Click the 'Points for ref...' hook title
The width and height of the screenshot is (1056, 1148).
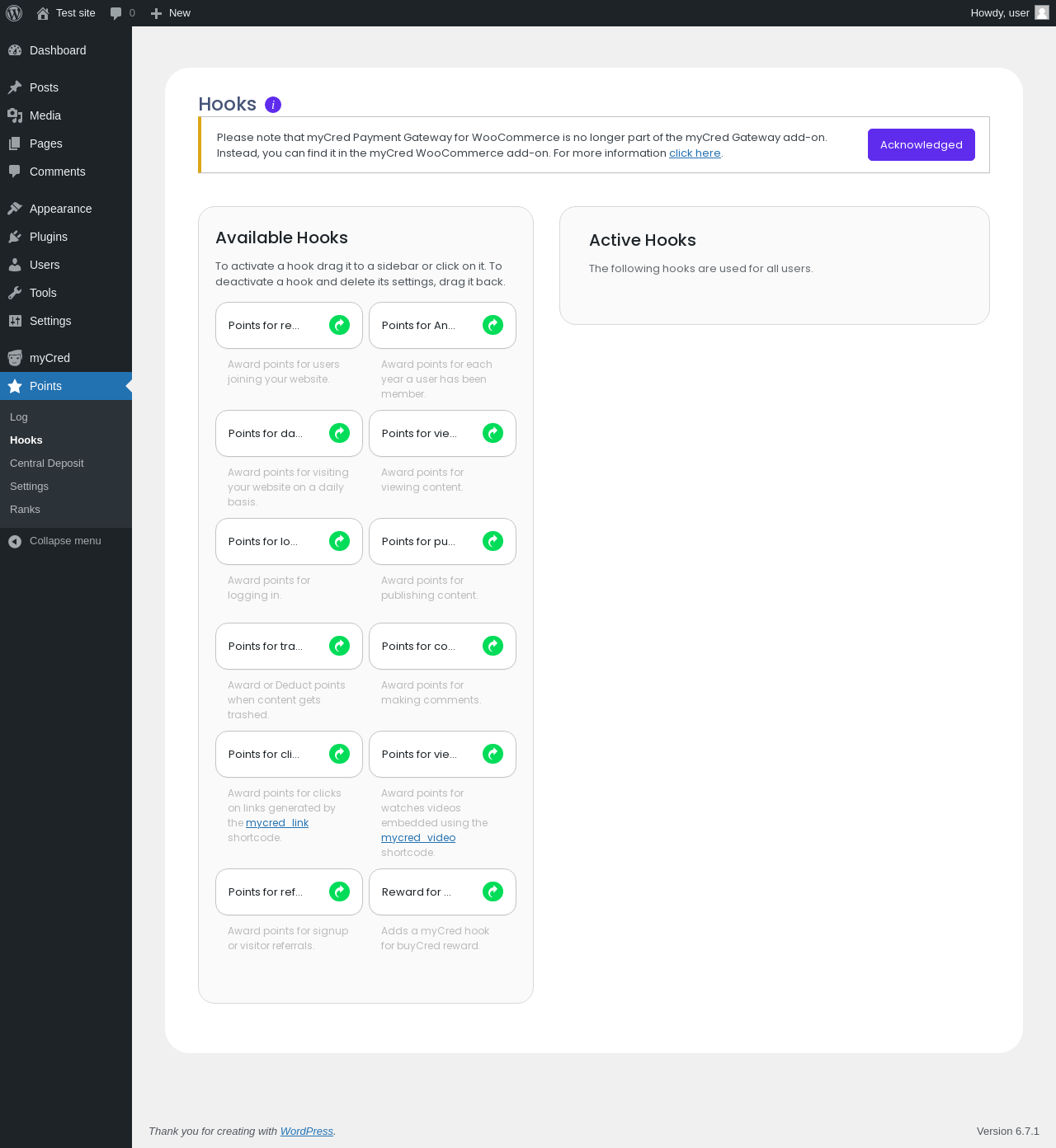(266, 892)
